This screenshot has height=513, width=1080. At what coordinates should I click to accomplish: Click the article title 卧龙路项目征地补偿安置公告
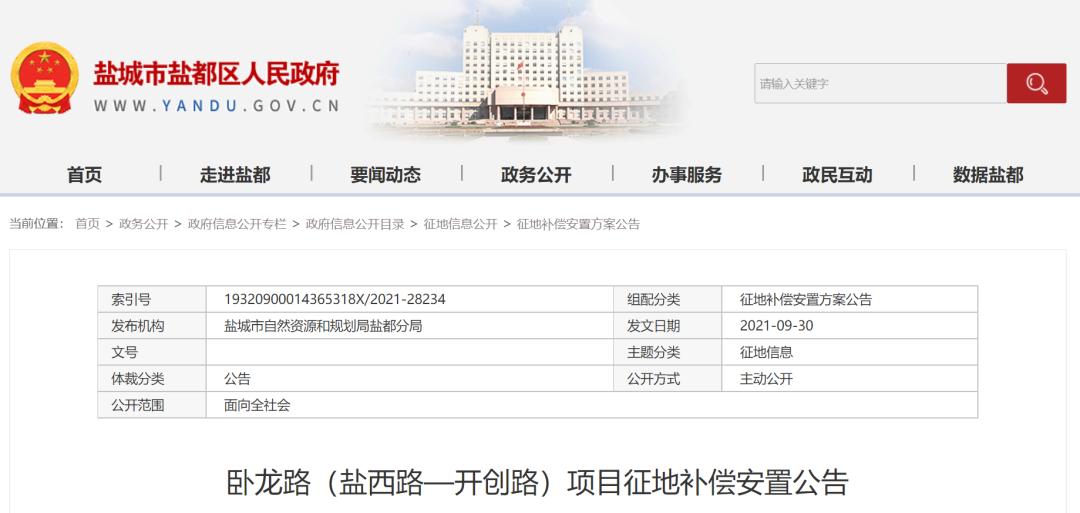[537, 483]
